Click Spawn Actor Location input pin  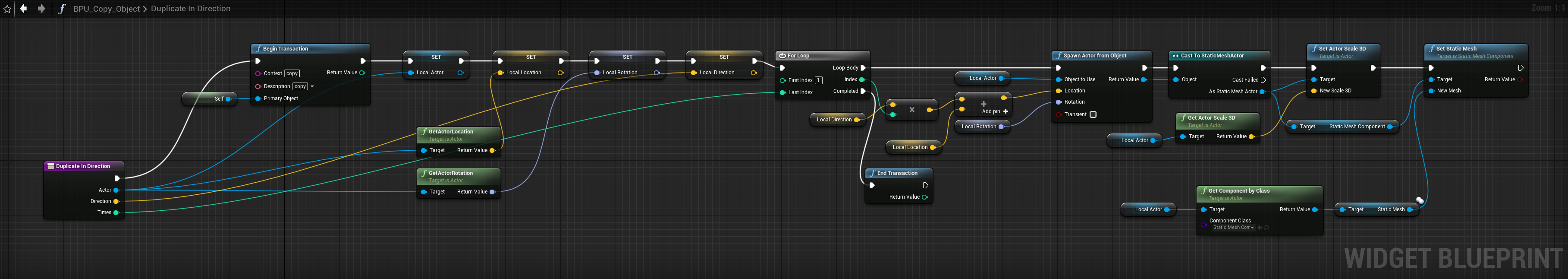[x=1059, y=91]
